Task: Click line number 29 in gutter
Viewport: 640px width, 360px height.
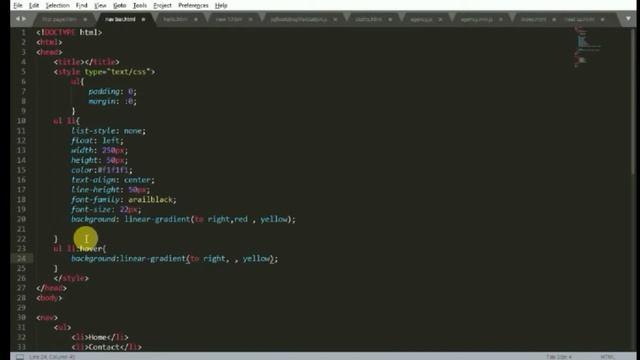Action: click(x=21, y=307)
